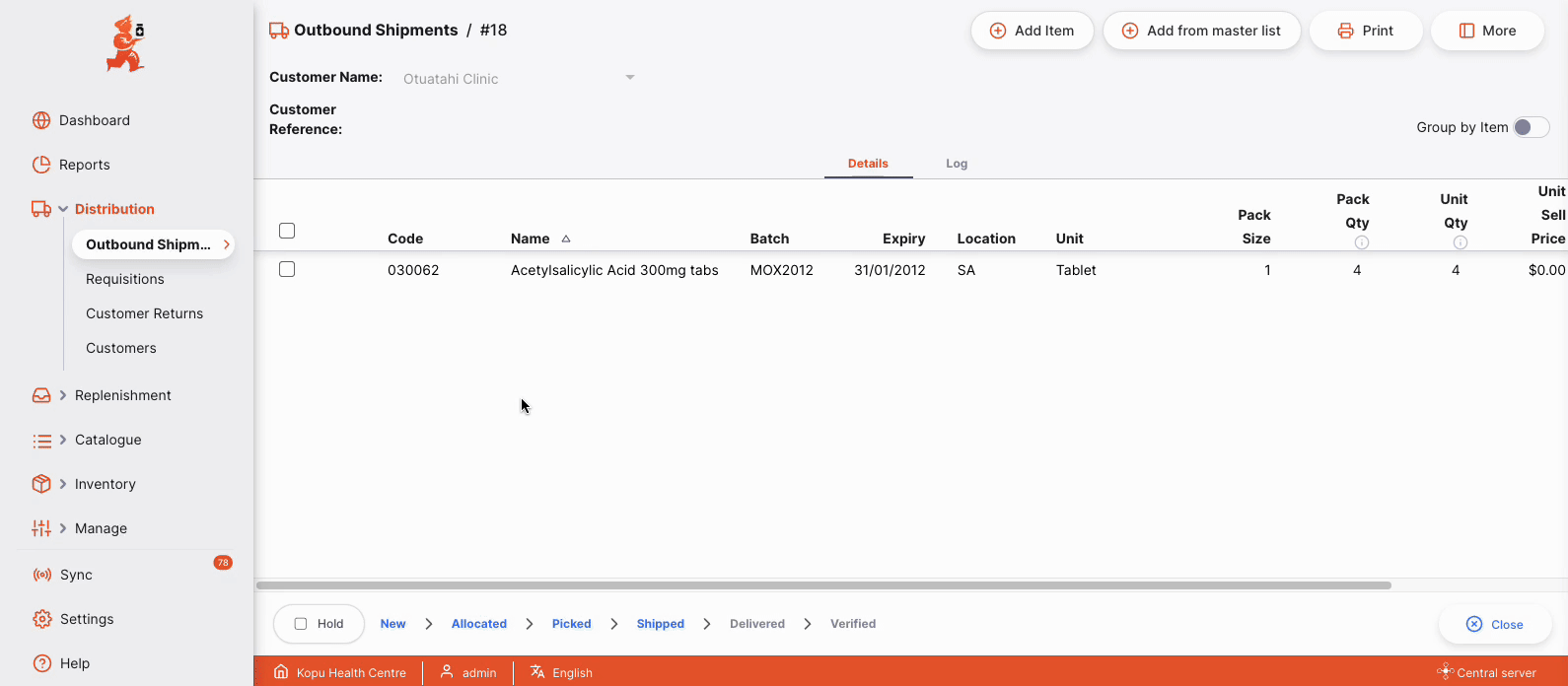
Task: Click the Shipped status step
Action: (661, 624)
